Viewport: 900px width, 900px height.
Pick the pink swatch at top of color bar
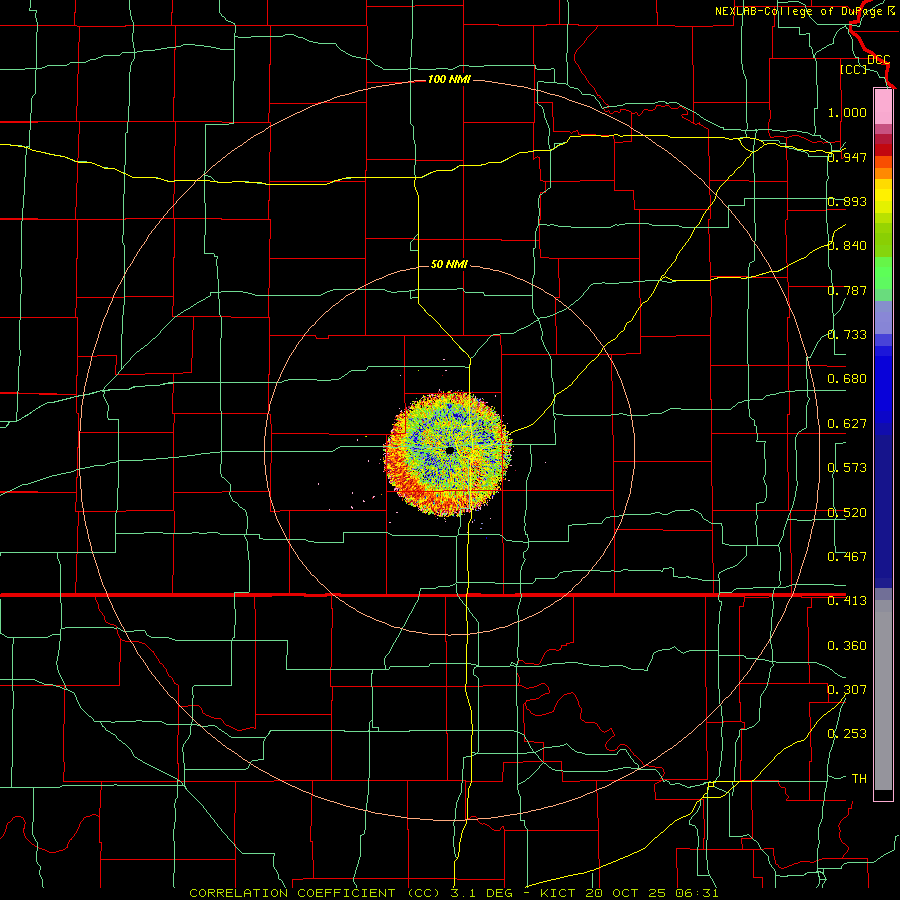(x=883, y=106)
